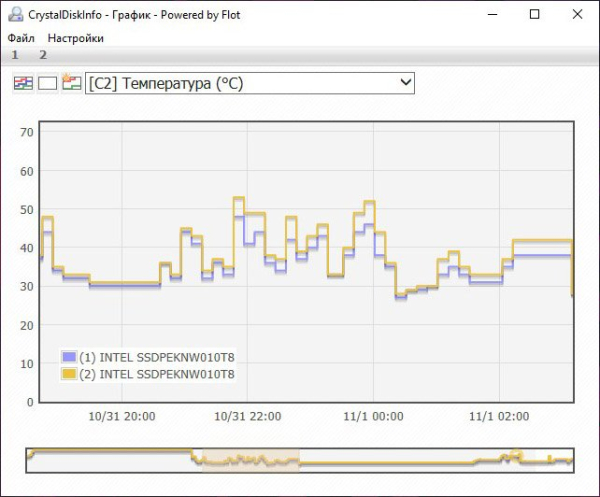Maximize the CrystalDiskInfo graph window
Image resolution: width=600 pixels, height=497 pixels.
(x=535, y=15)
